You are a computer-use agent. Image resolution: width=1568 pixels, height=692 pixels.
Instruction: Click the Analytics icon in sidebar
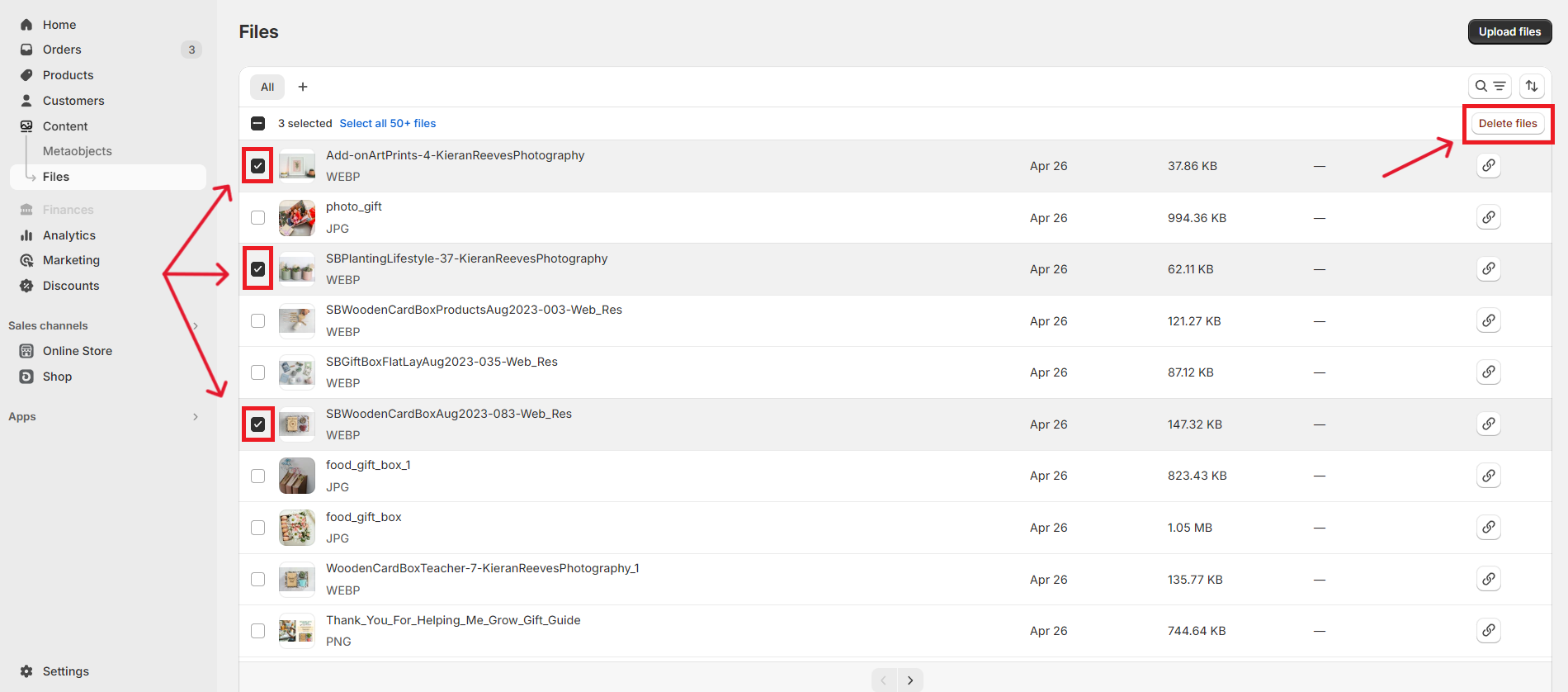coord(26,235)
